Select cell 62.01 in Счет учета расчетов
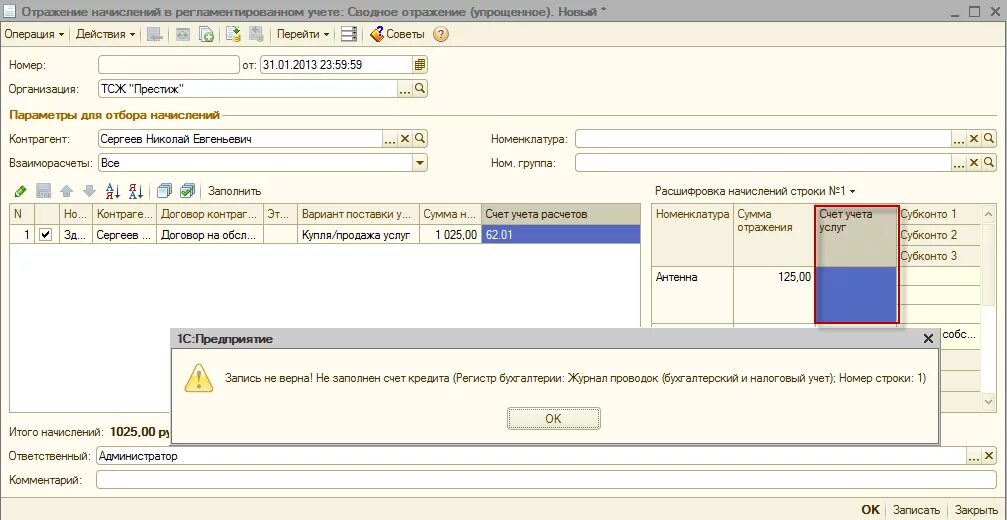 point(561,235)
